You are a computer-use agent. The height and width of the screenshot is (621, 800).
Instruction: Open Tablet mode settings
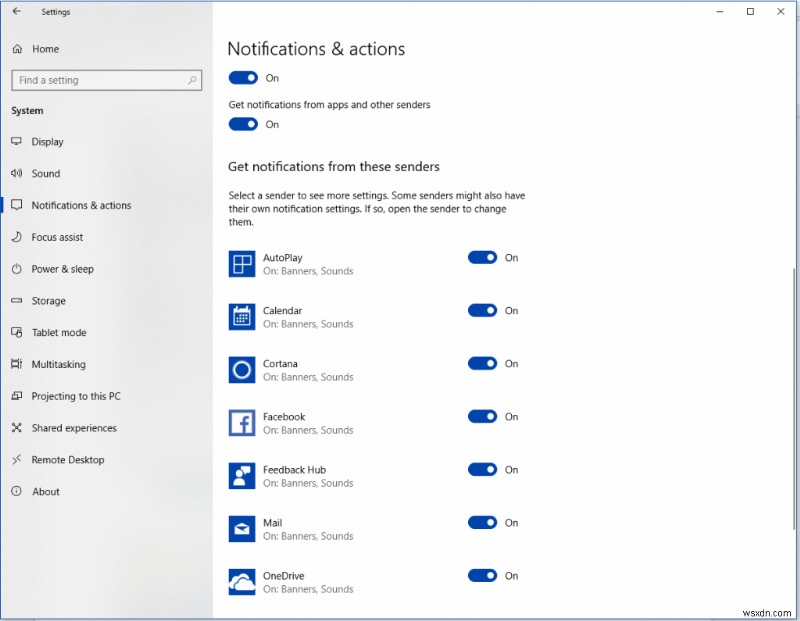[x=57, y=333]
